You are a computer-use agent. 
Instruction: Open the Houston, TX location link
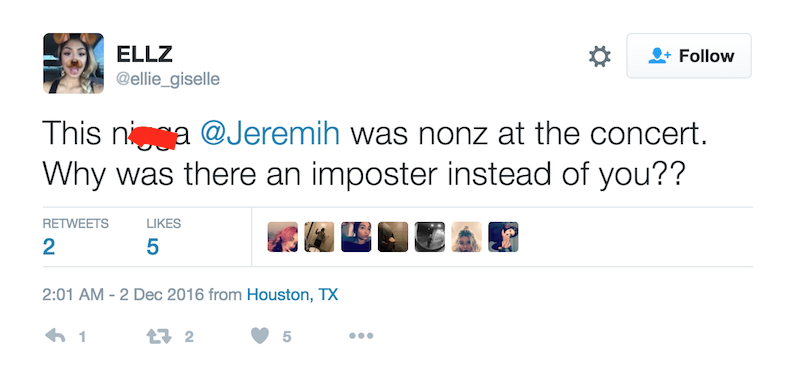292,294
